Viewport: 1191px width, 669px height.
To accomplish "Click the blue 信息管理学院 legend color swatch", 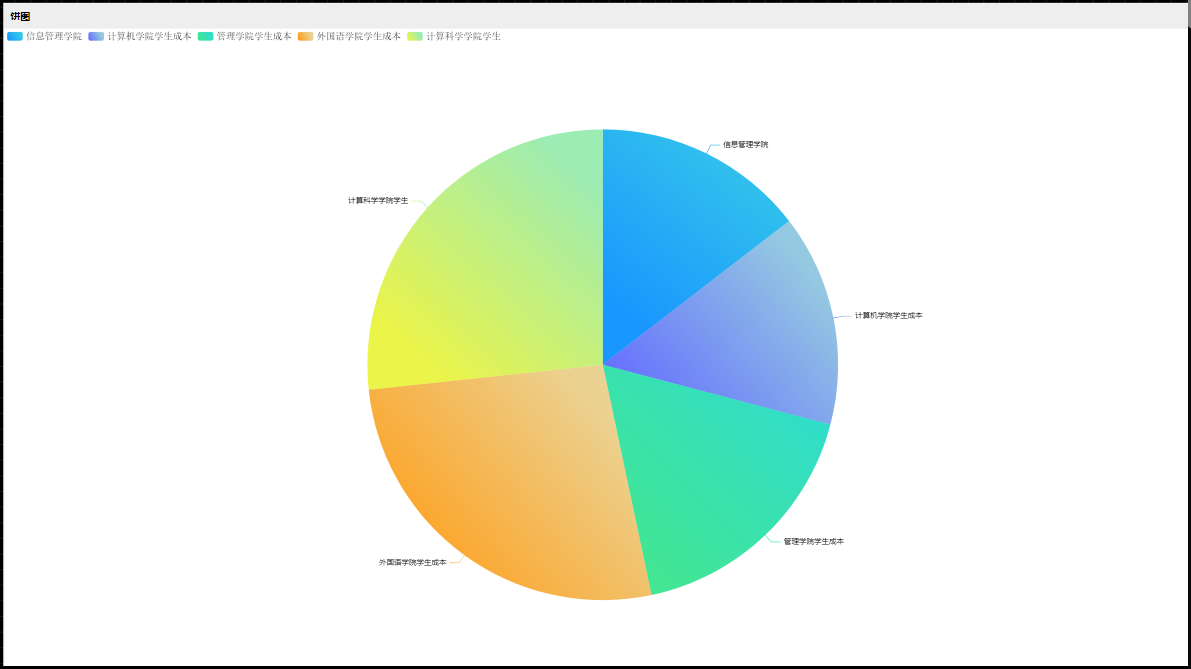I will pos(15,36).
